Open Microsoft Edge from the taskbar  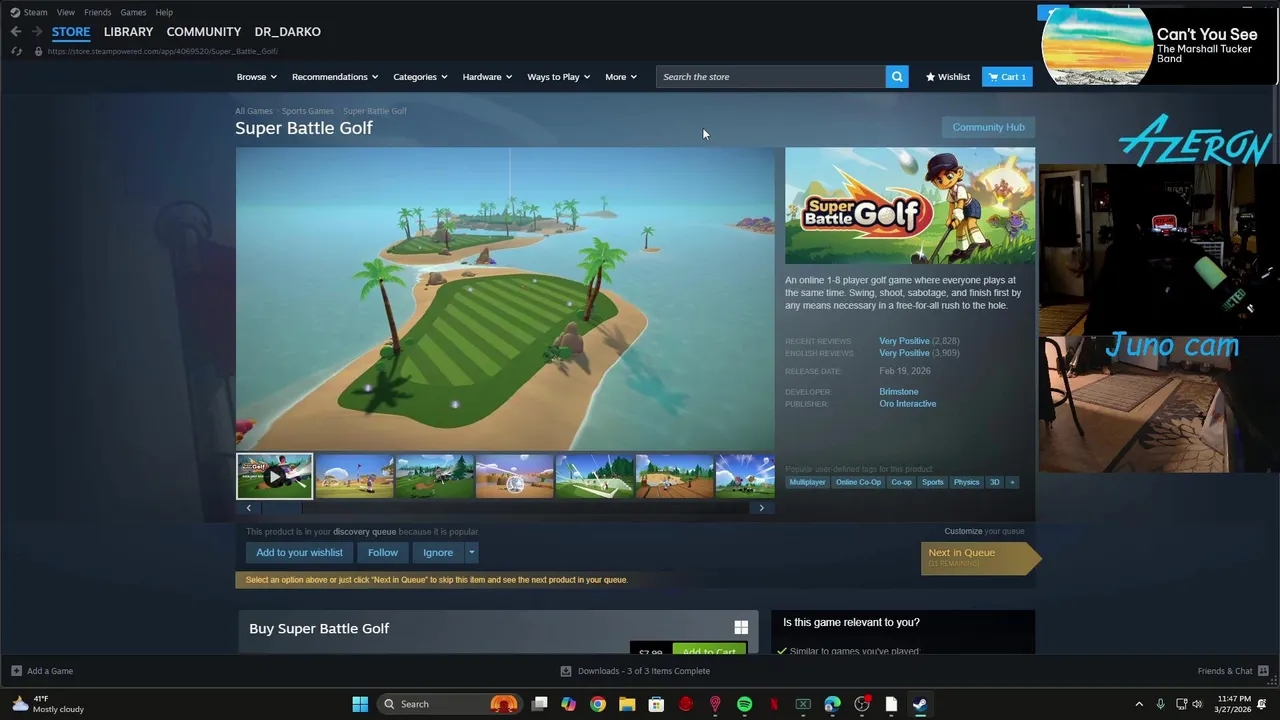pos(832,704)
